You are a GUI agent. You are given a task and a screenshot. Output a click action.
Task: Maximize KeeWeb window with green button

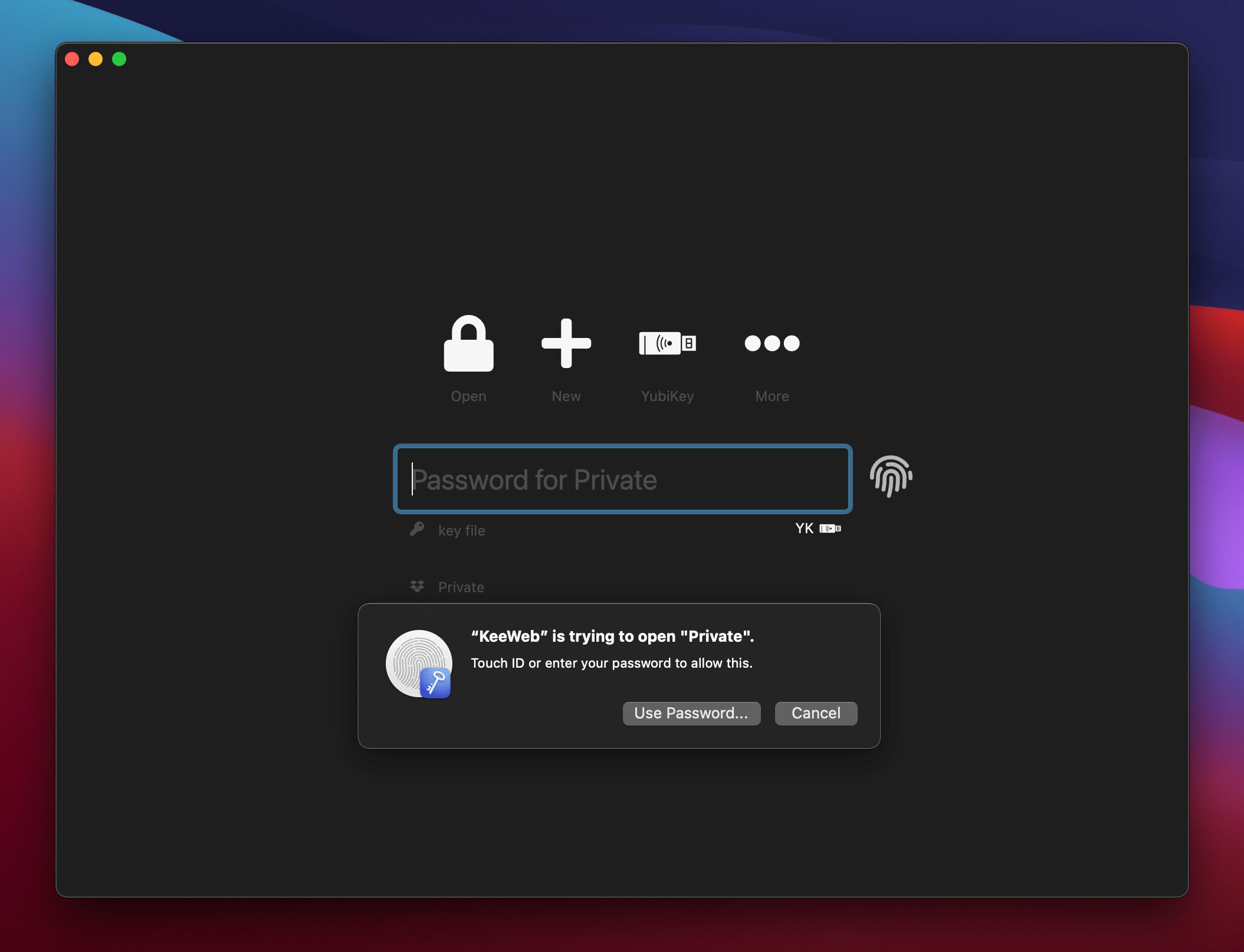tap(119, 59)
